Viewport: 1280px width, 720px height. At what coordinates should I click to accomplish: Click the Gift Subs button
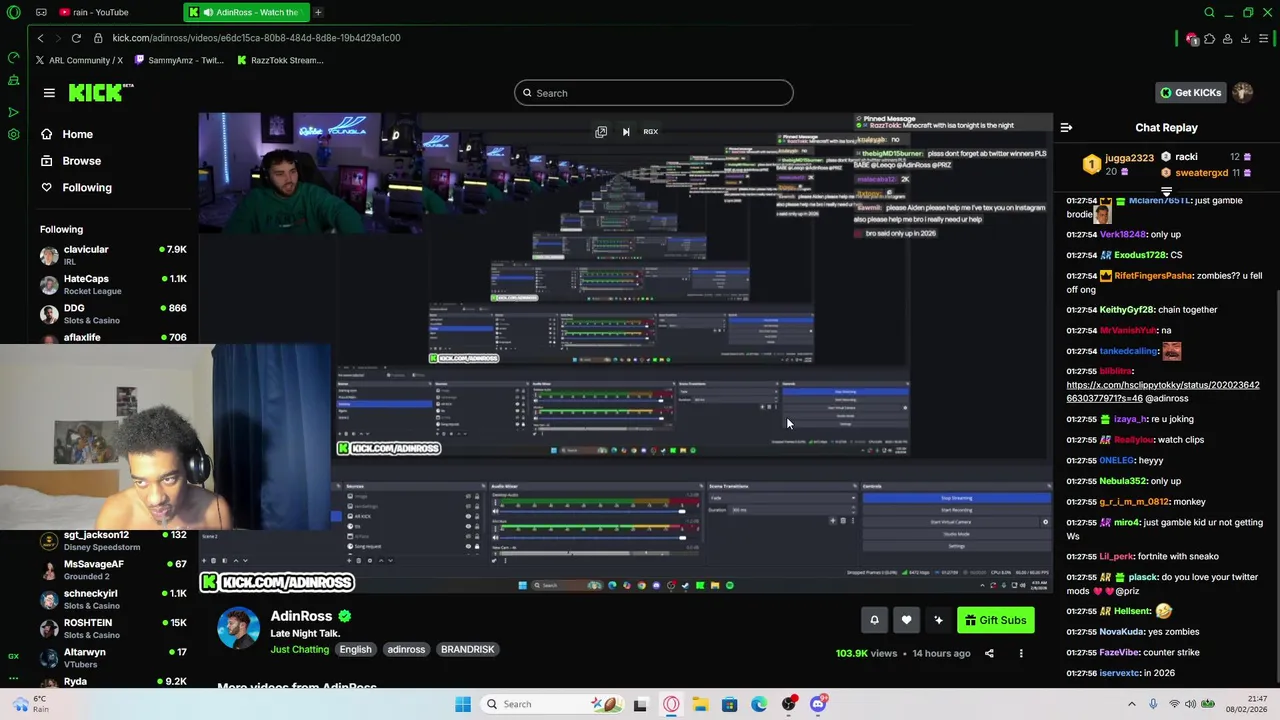pyautogui.click(x=995, y=620)
